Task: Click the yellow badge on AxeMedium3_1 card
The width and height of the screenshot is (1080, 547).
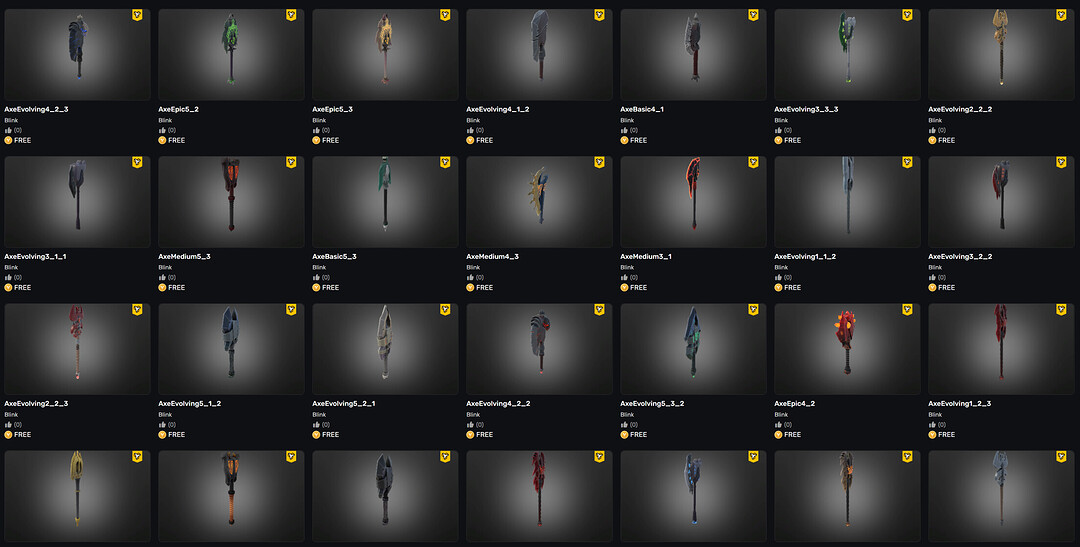Action: [x=754, y=163]
